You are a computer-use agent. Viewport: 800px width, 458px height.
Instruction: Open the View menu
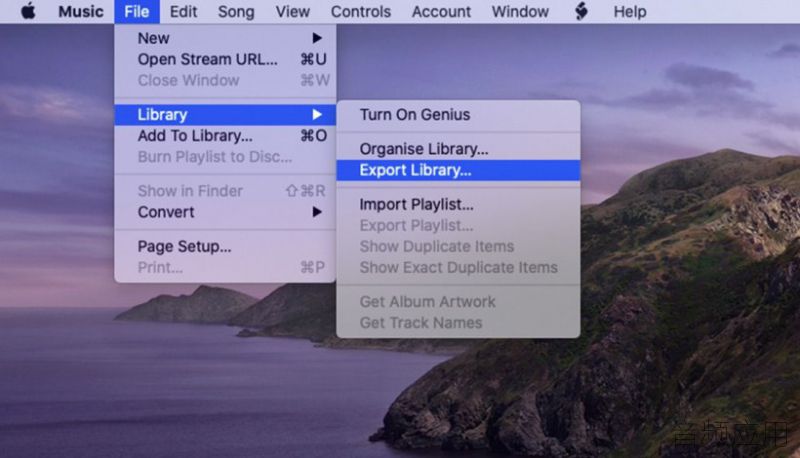[x=292, y=11]
